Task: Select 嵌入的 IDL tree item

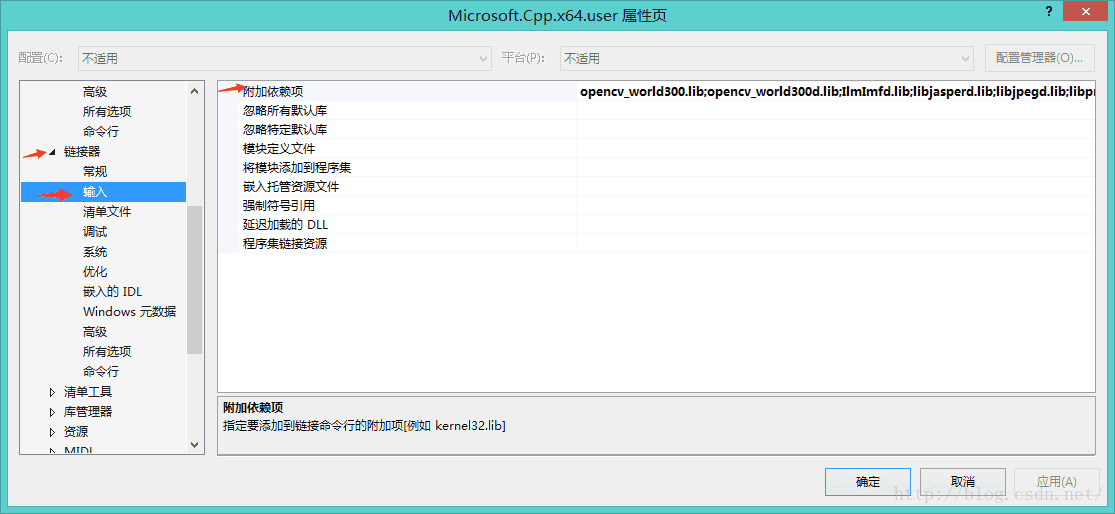Action: tap(112, 291)
